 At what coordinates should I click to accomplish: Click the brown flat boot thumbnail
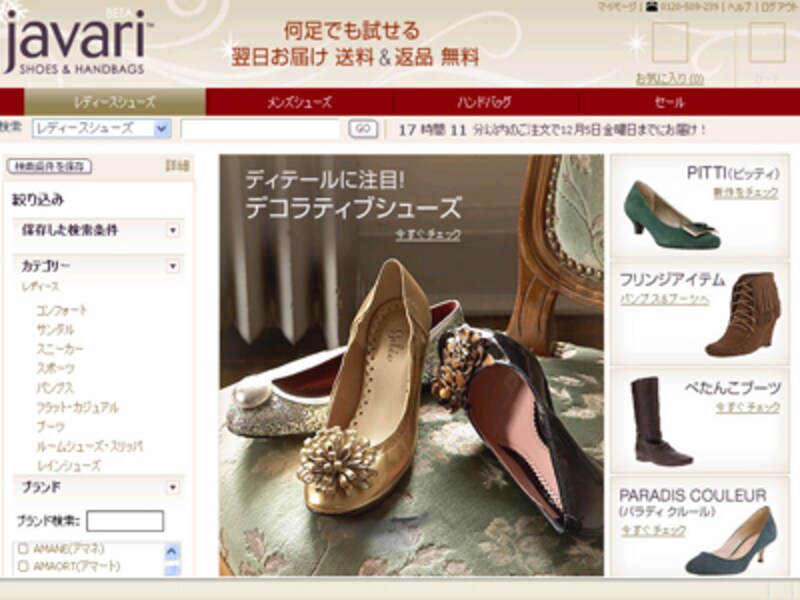pyautogui.click(x=661, y=421)
